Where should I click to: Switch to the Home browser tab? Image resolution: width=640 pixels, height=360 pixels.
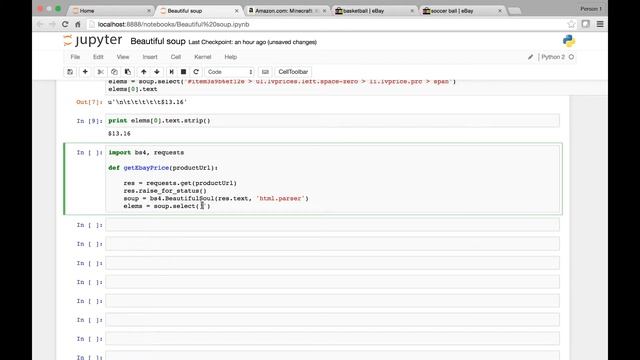[x=110, y=11]
